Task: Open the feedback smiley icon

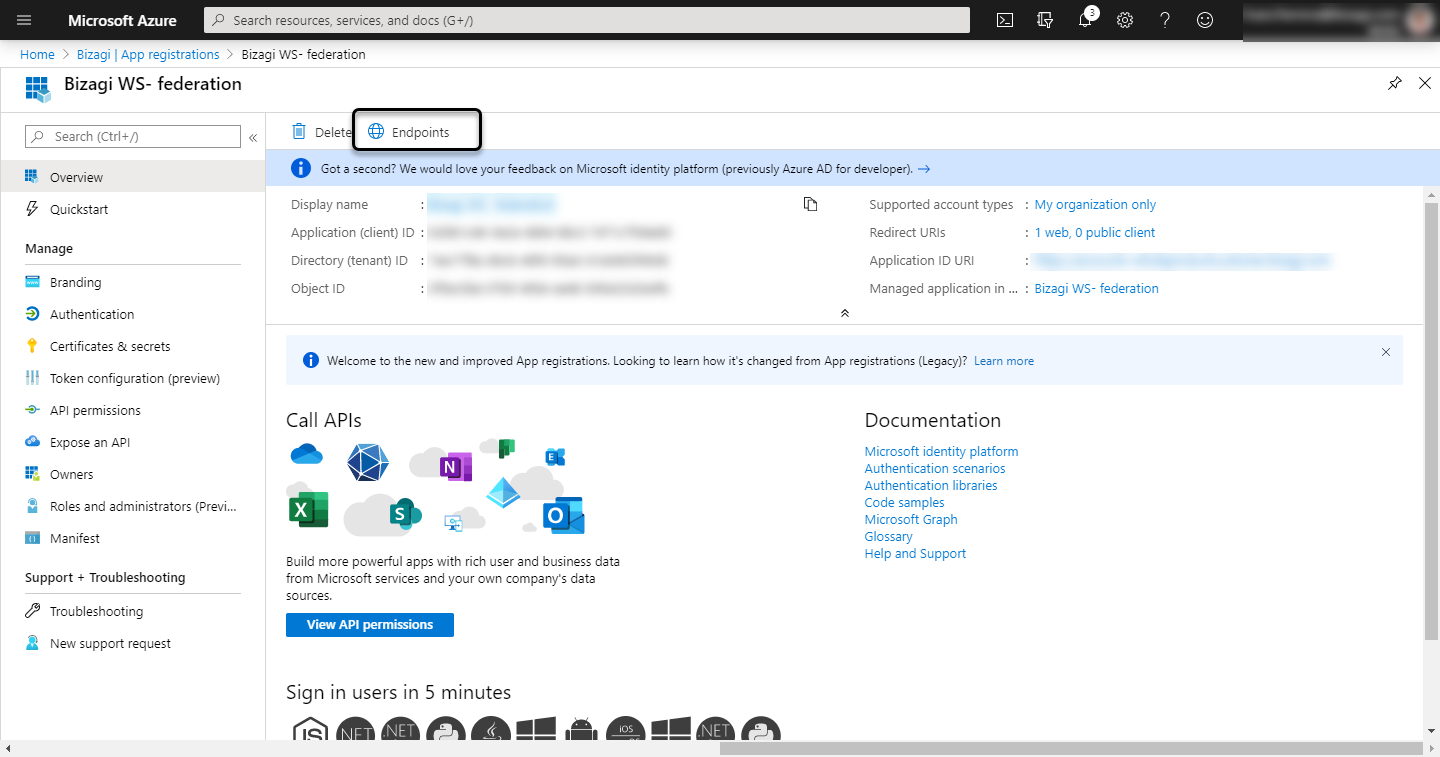Action: pos(1205,20)
